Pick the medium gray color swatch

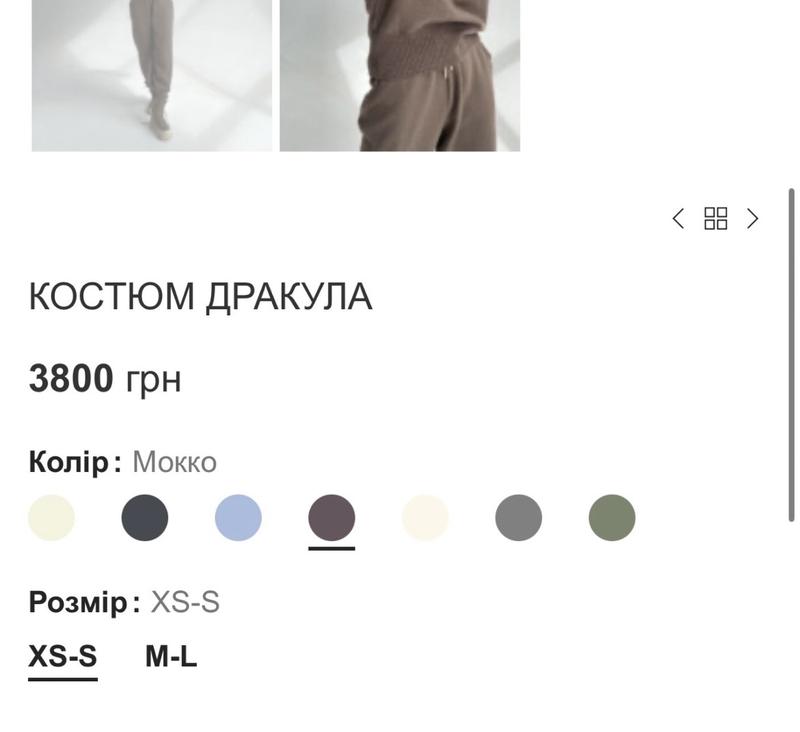[x=518, y=517]
